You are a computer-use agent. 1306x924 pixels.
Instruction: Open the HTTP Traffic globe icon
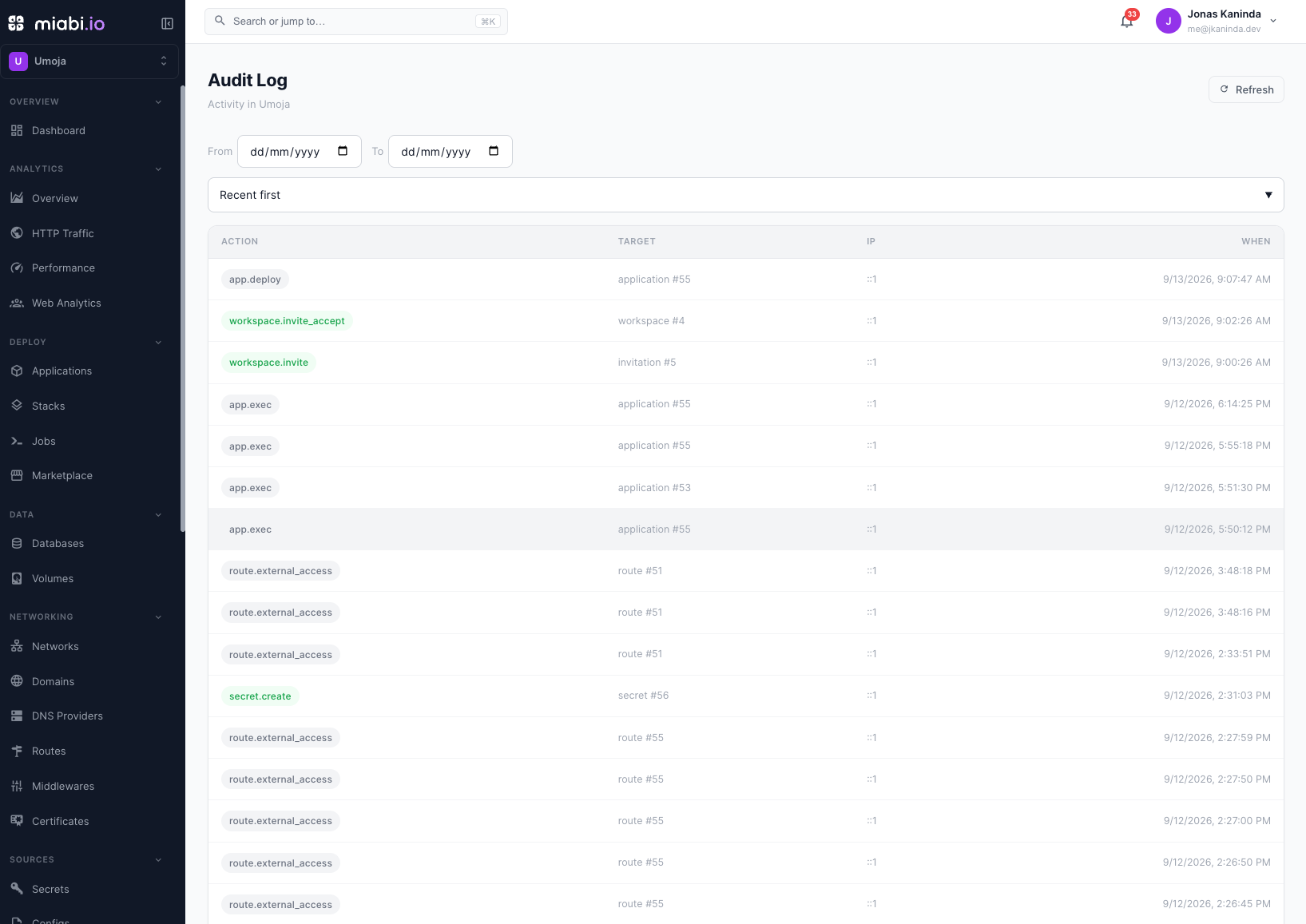click(x=17, y=233)
